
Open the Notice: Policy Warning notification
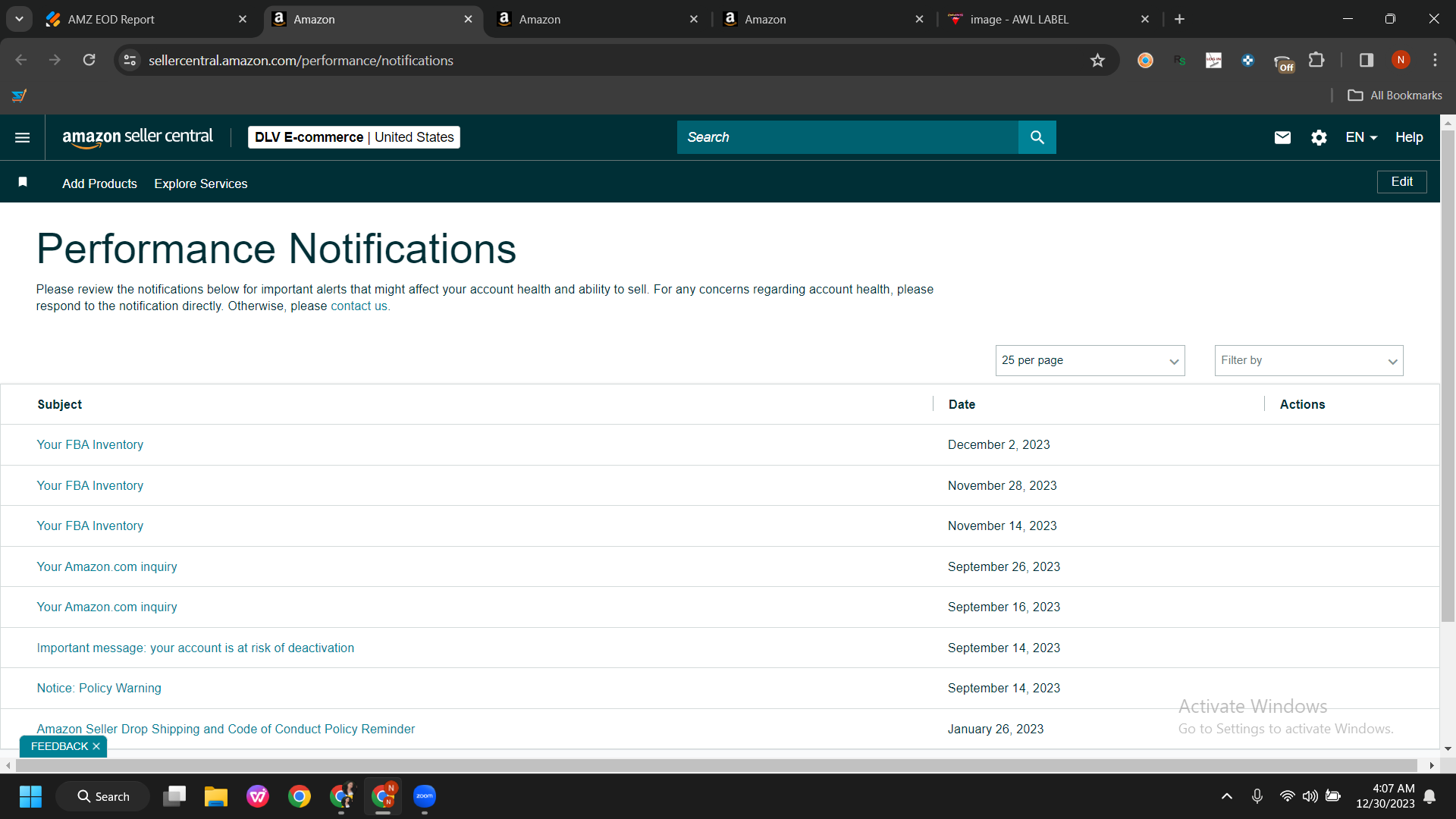point(99,688)
